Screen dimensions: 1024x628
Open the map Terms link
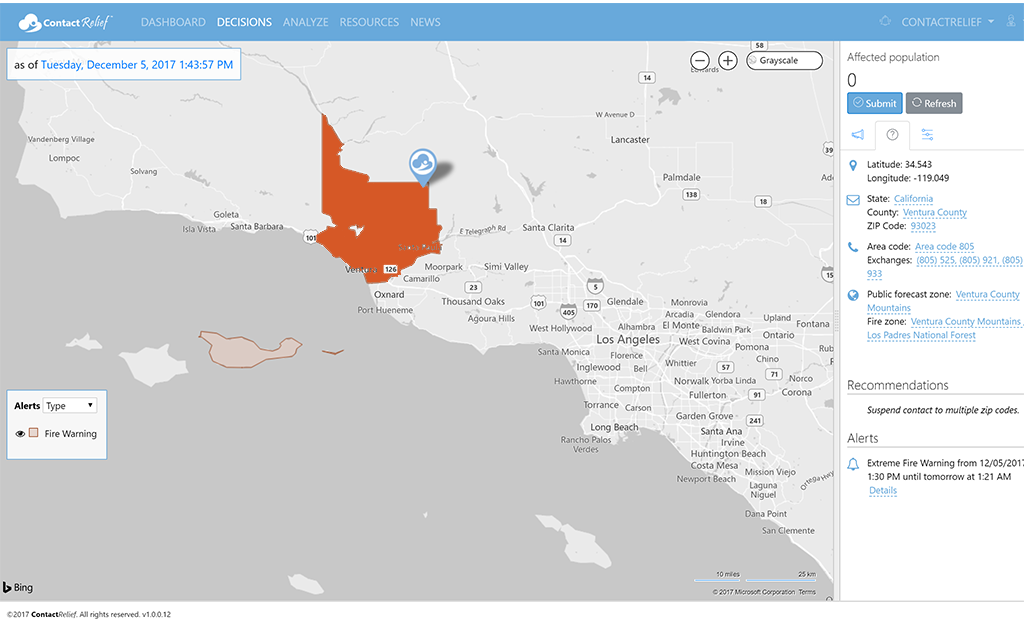coord(807,592)
